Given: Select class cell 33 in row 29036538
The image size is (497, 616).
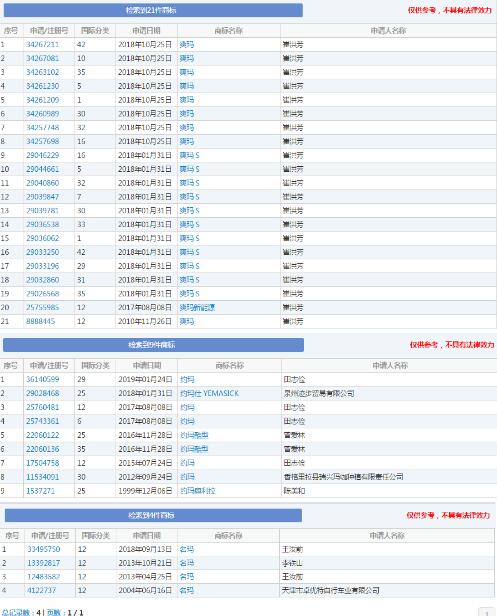Looking at the screenshot, I should point(81,224).
